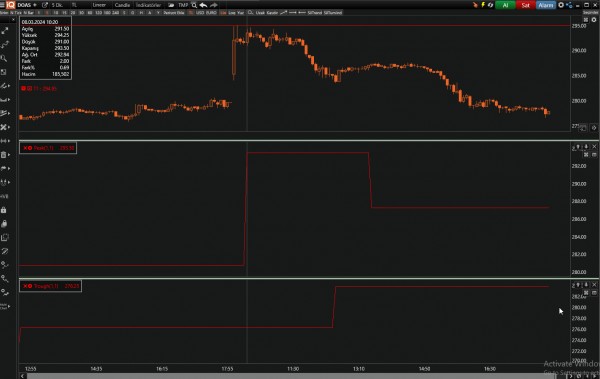The width and height of the screenshot is (600, 379).
Task: Expand the trend line tool submenu arrow
Action: pyautogui.click(x=9, y=86)
